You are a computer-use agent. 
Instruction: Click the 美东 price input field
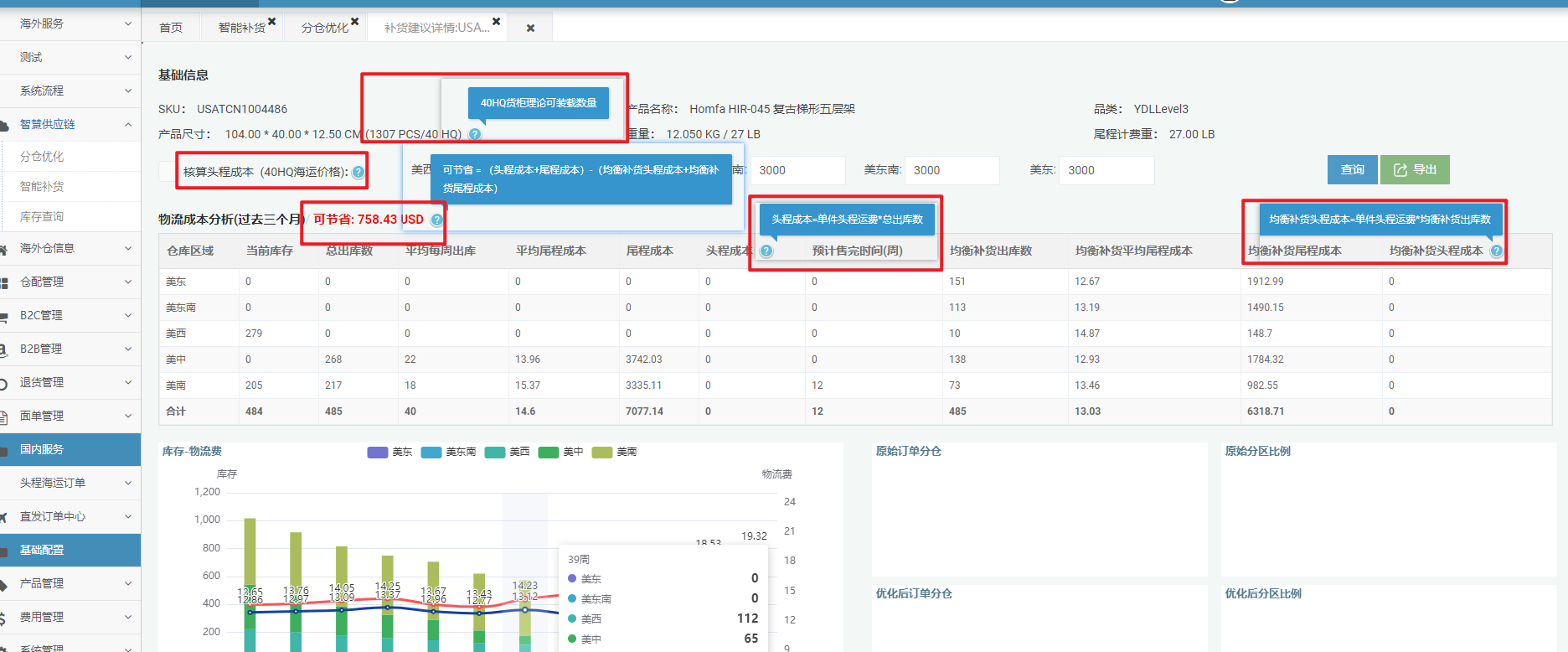click(1106, 170)
